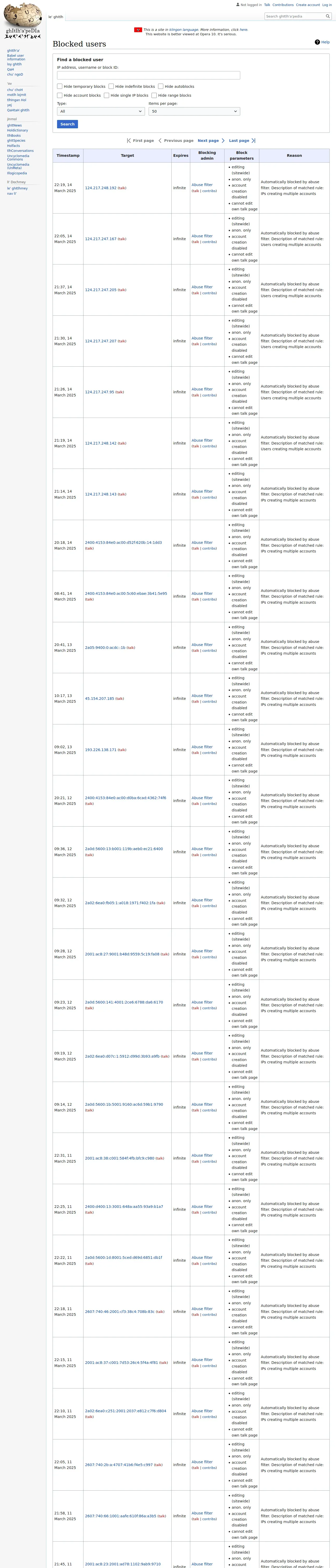Open IP 124.217.247.167 target link
Image resolution: width=336 pixels, height=1568 pixels.
point(101,239)
